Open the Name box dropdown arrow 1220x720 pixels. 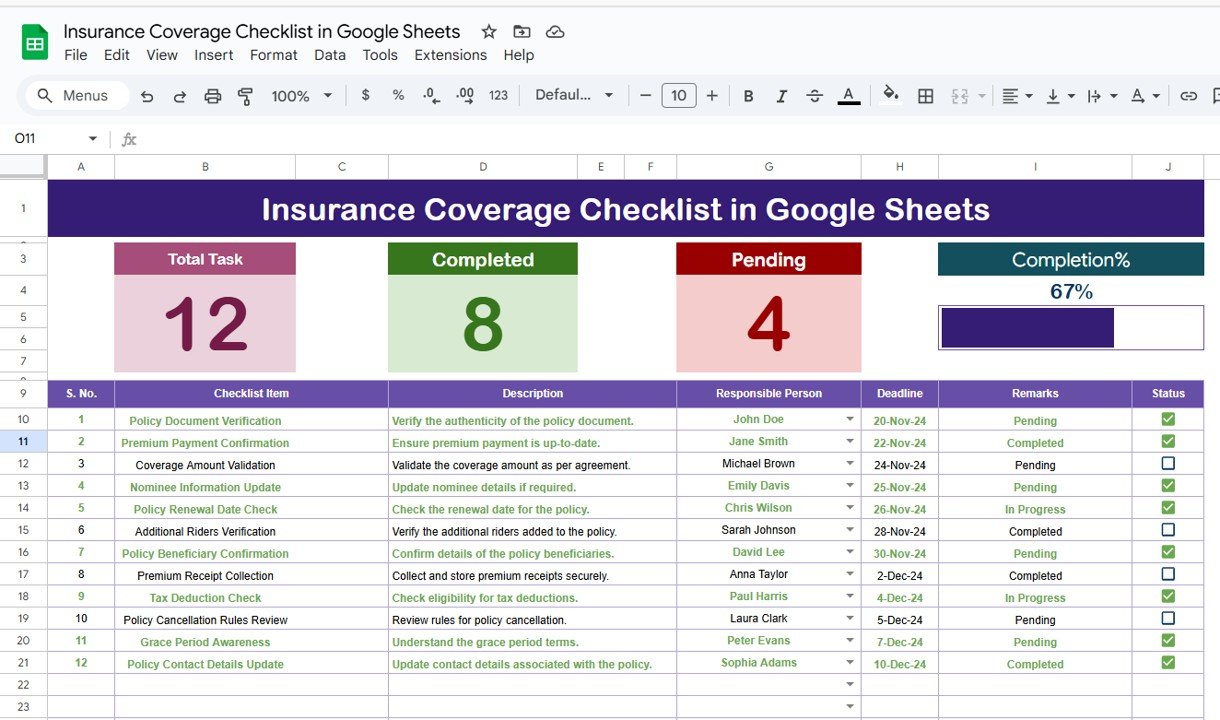93,139
